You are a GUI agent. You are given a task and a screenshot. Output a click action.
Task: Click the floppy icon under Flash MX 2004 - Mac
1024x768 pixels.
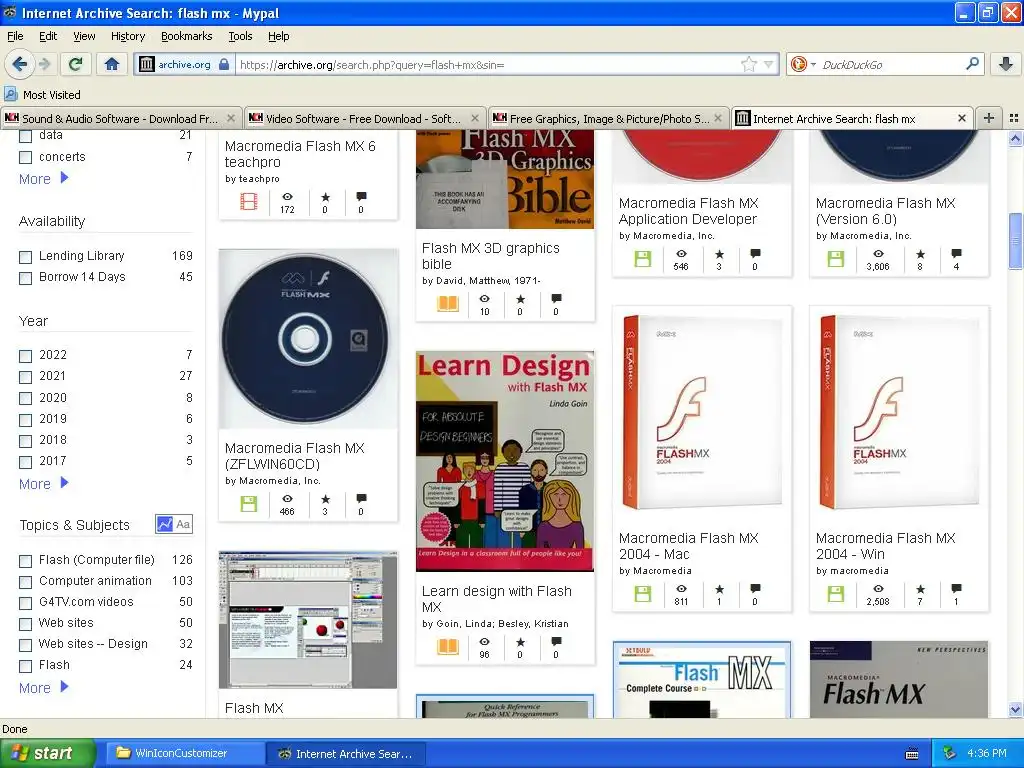click(x=643, y=594)
